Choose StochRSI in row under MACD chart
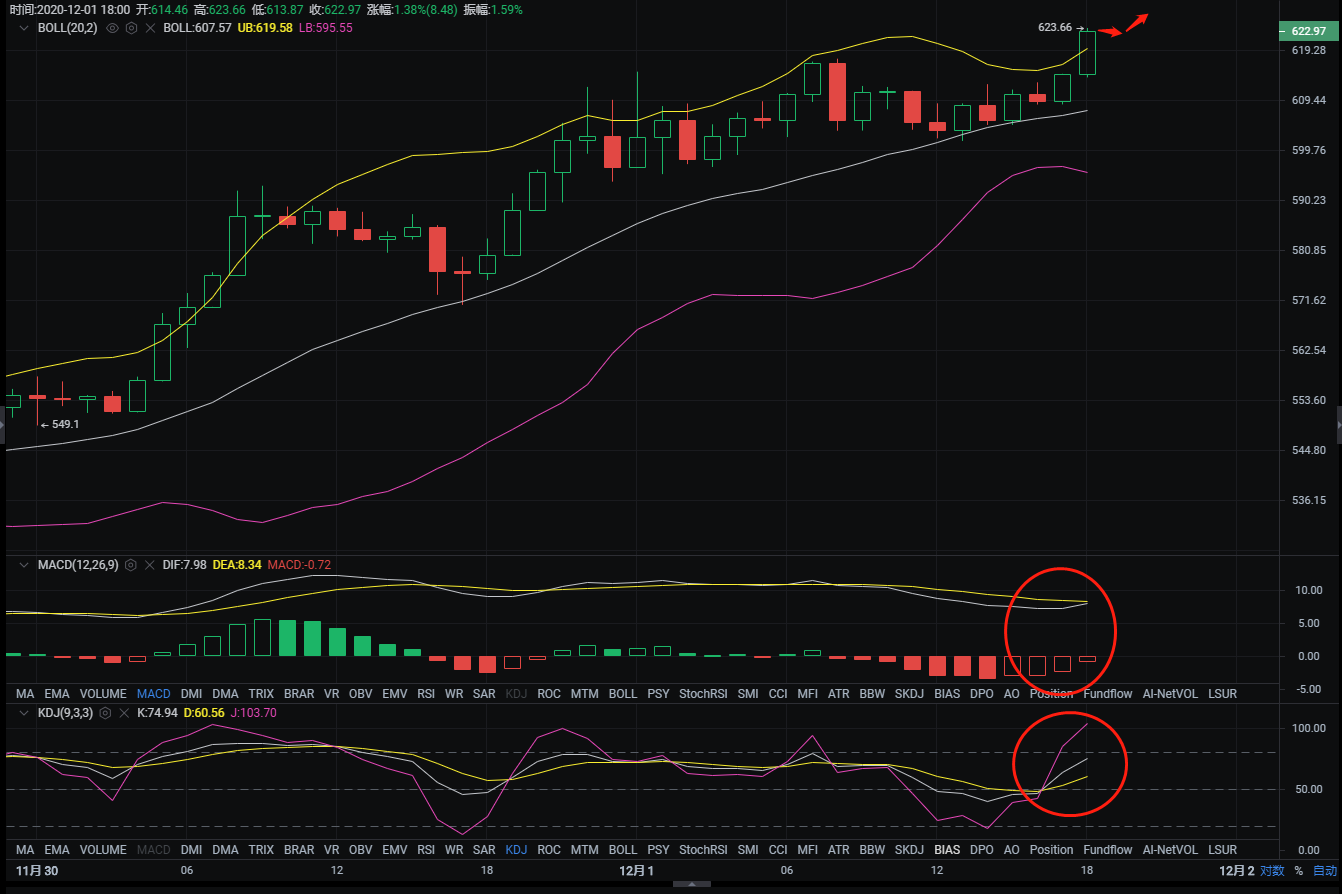The image size is (1342, 894). point(703,693)
